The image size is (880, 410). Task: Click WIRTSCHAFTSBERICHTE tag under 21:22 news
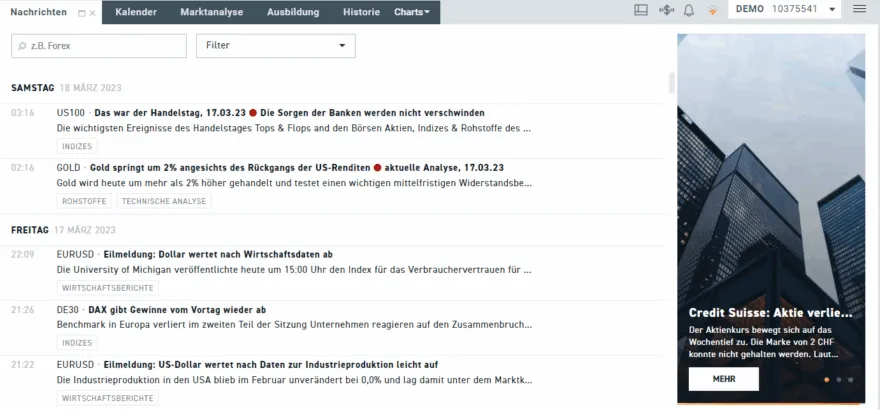108,398
